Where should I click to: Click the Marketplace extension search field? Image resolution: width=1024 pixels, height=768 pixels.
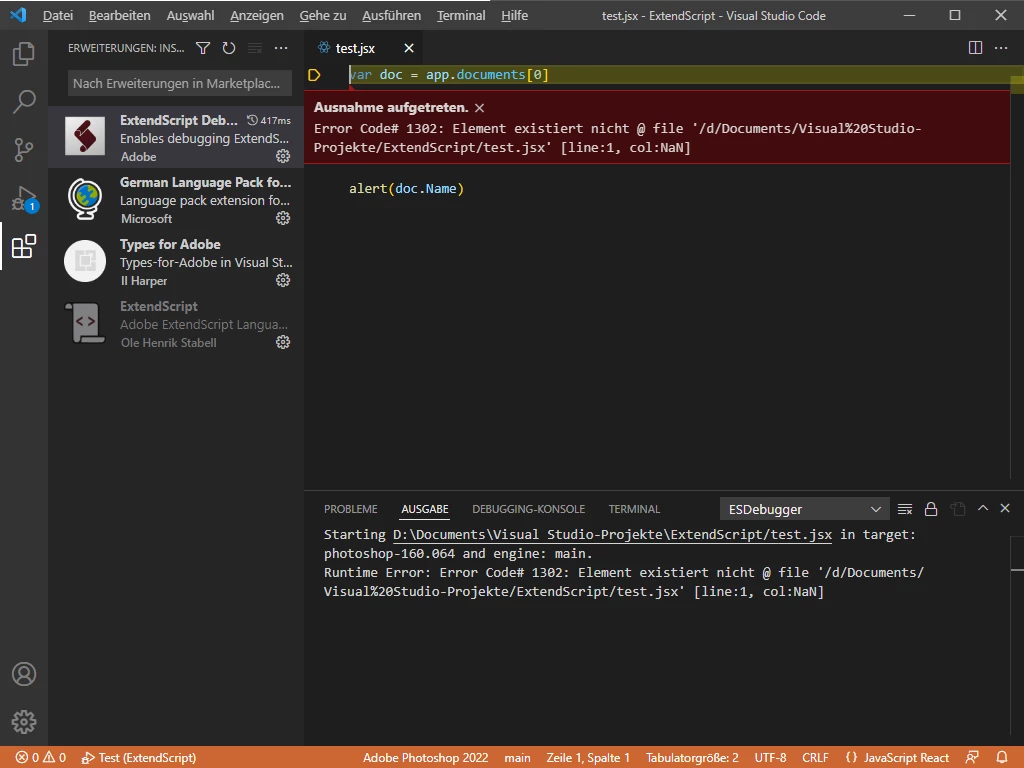[180, 84]
